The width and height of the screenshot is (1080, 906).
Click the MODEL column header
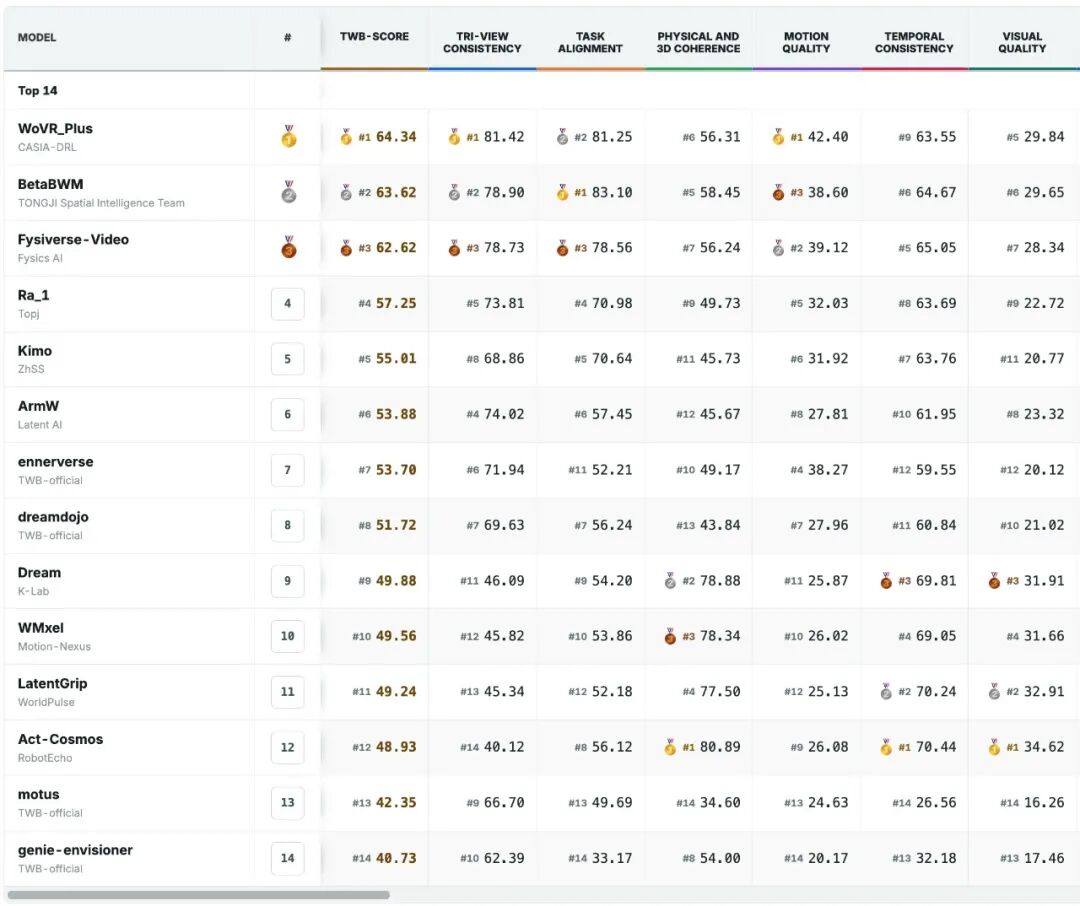coord(37,37)
